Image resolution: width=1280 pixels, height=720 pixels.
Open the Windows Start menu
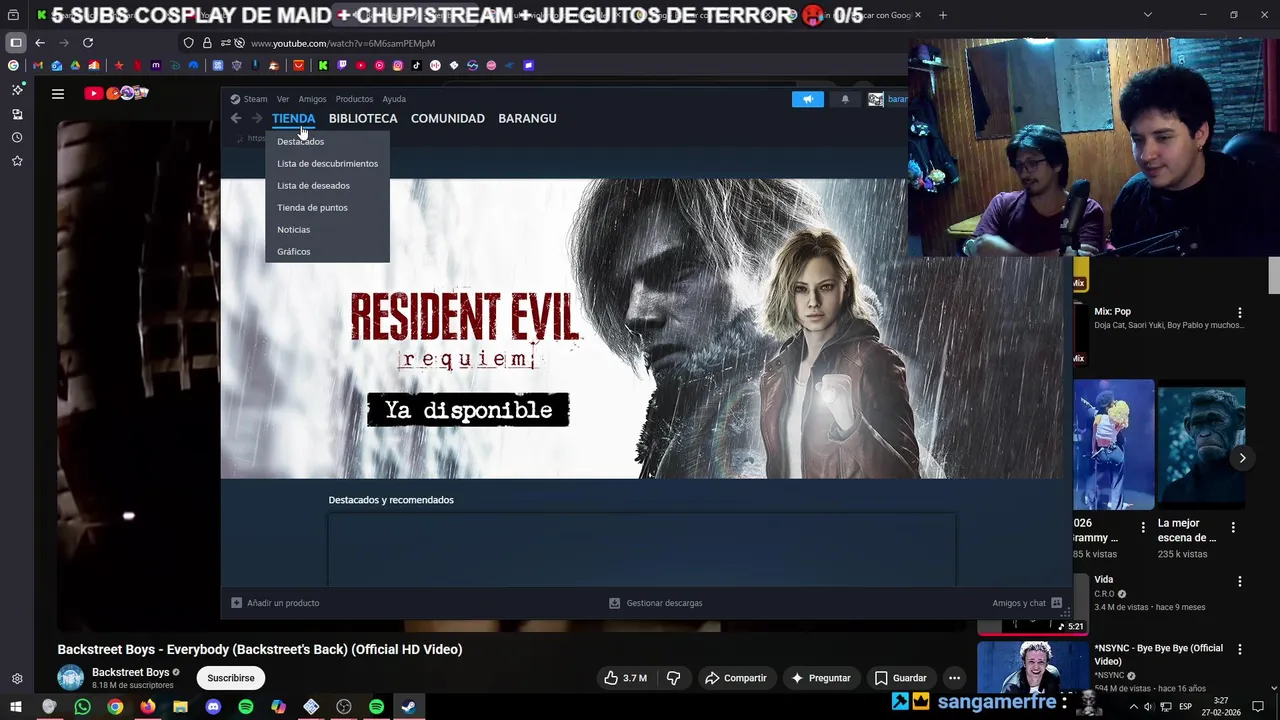(x=16, y=707)
